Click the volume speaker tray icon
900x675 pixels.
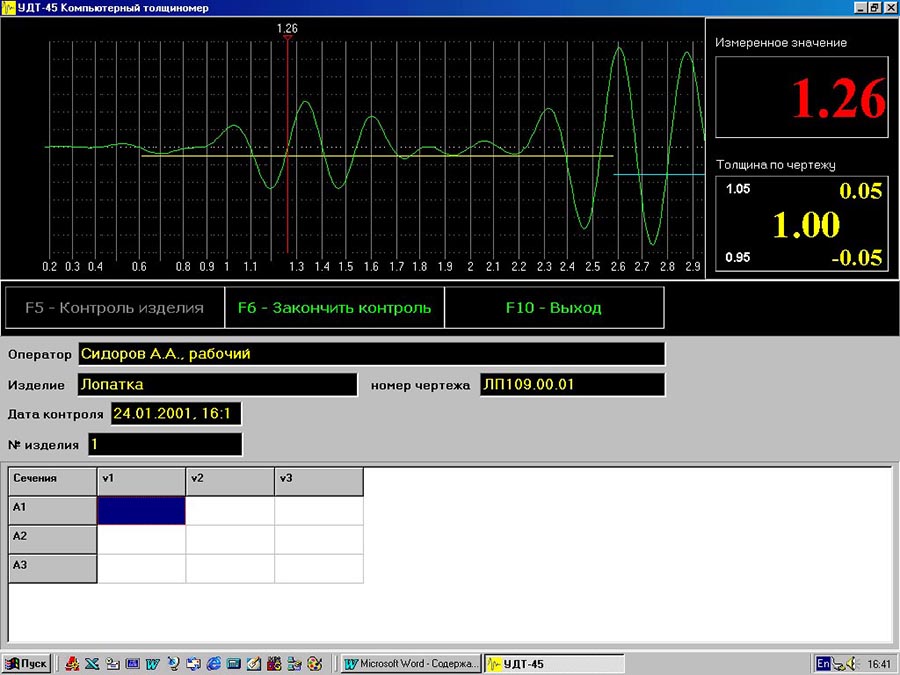pos(851,664)
